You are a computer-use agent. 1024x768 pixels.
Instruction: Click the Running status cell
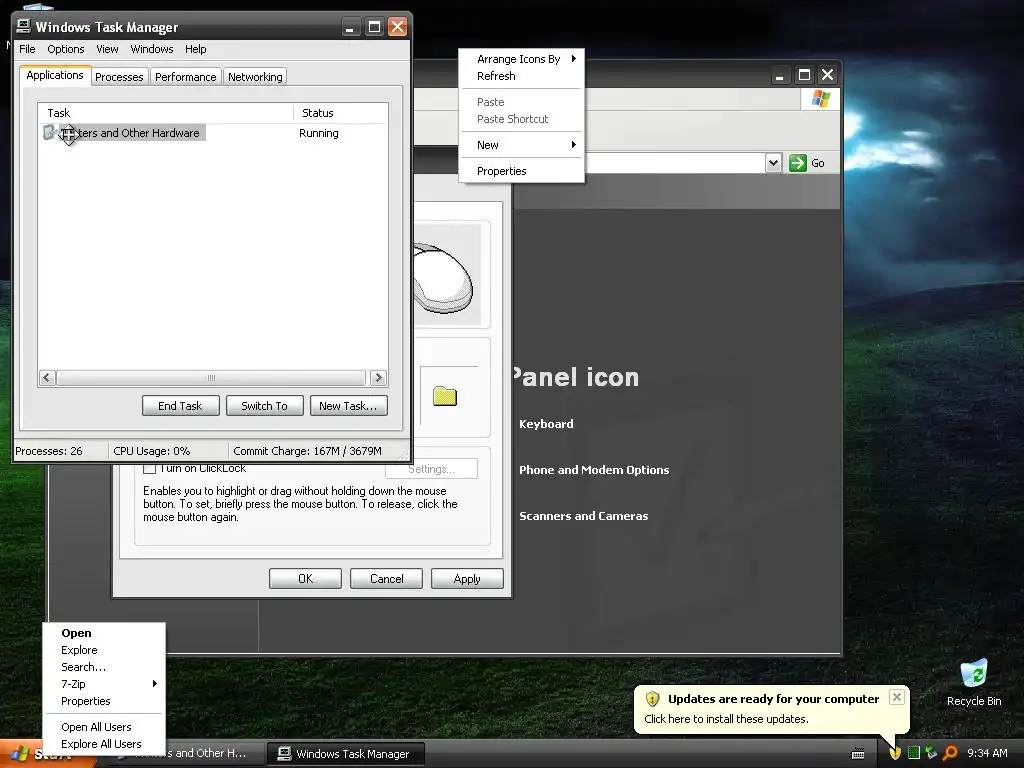tap(319, 133)
